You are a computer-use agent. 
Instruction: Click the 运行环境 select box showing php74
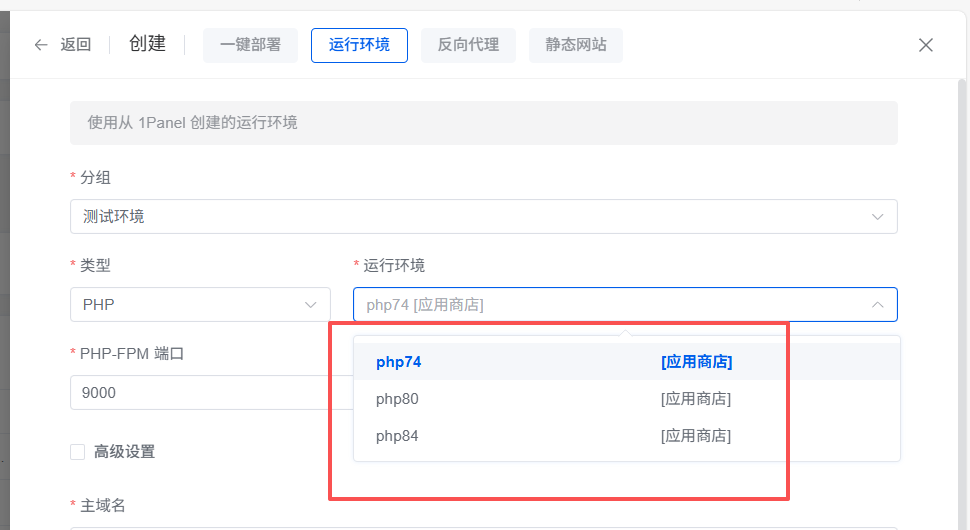600,305
